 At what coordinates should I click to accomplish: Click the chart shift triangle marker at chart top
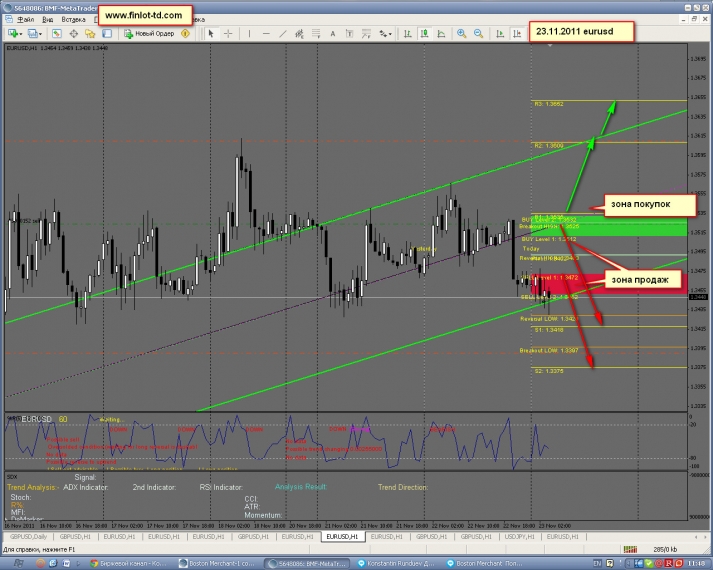[550, 45]
